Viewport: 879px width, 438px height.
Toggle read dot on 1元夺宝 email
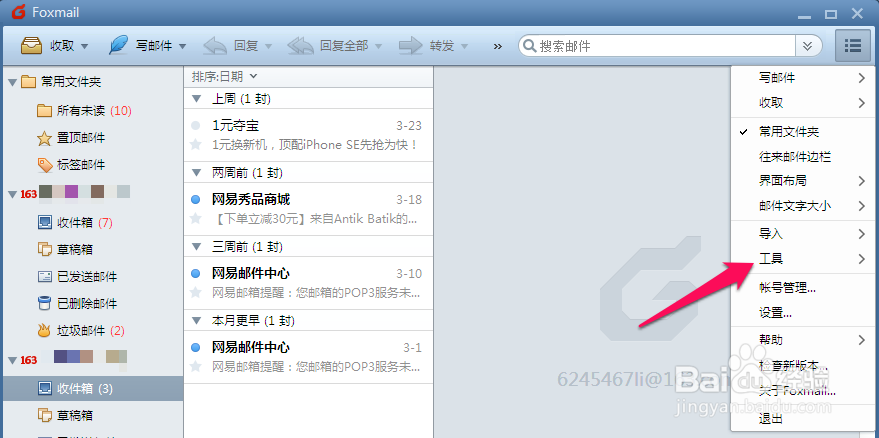[x=196, y=125]
